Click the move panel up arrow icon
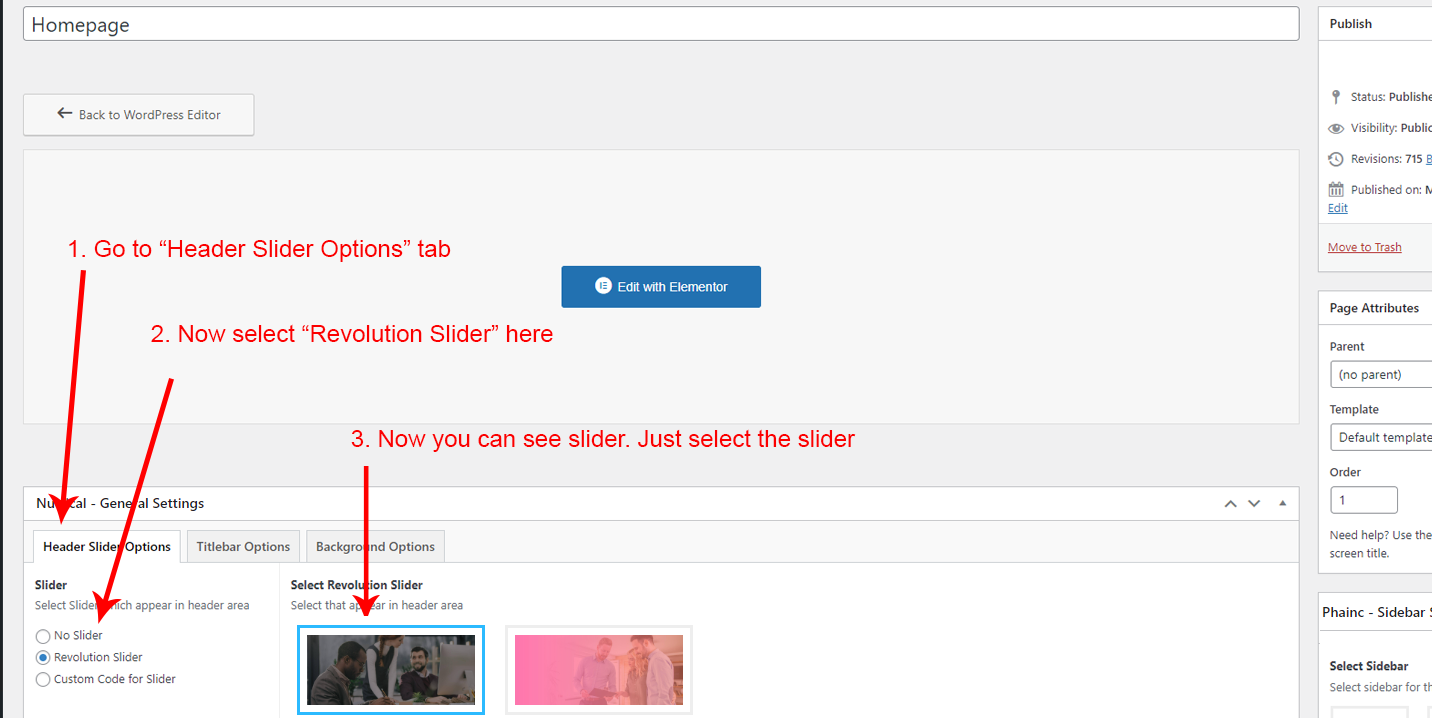The image size is (1432, 718). 1231,503
